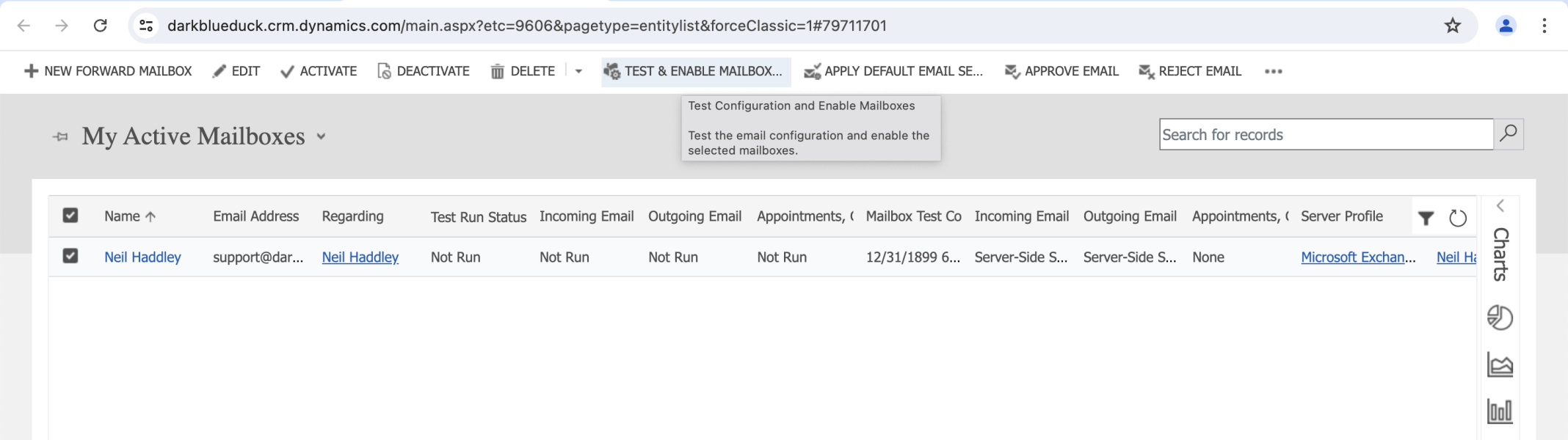Click the 12/31/1899 6... date cell
The width and height of the screenshot is (1568, 440).
pos(913,257)
